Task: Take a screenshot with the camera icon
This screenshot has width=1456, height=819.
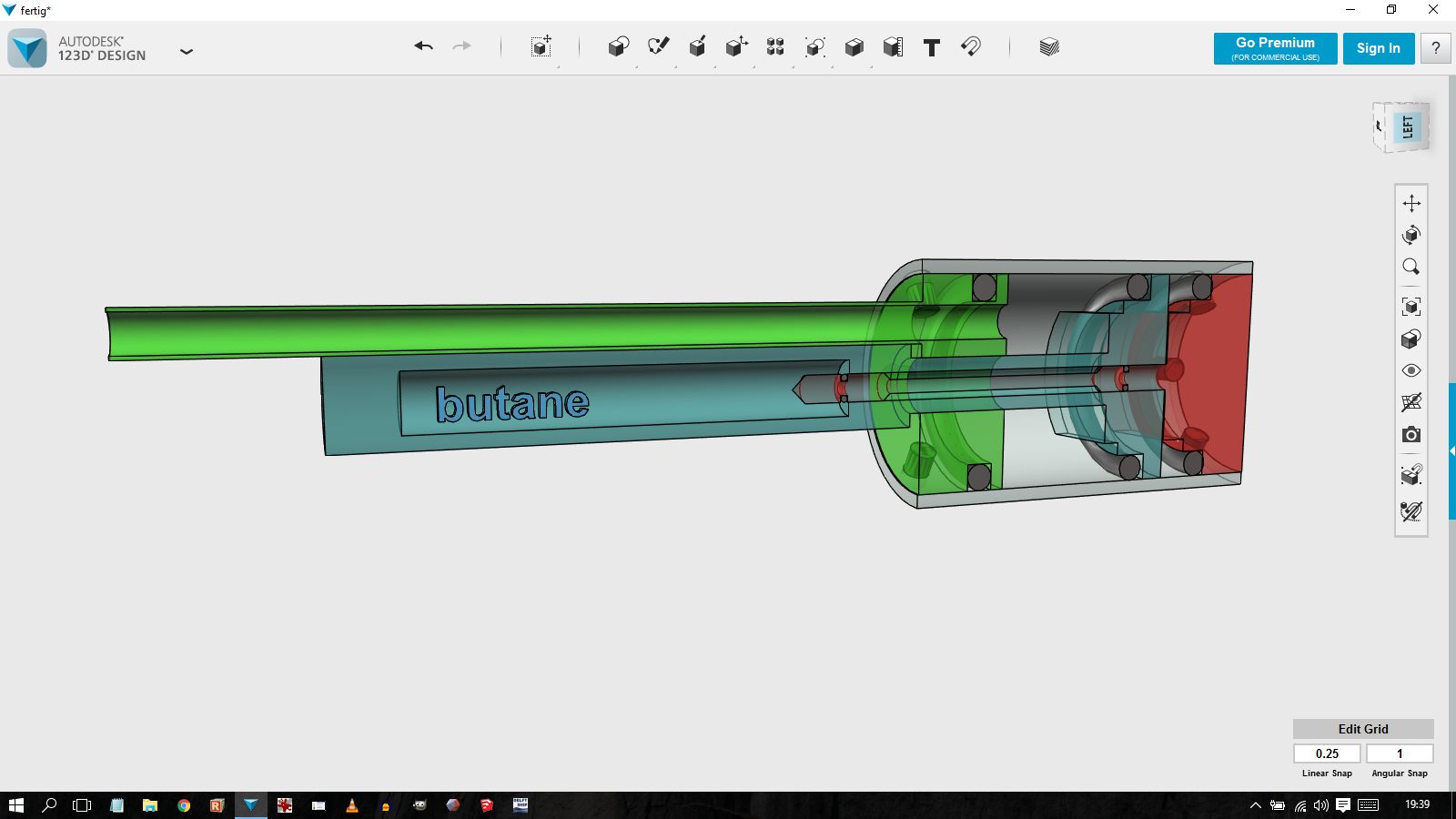Action: pos(1410,435)
